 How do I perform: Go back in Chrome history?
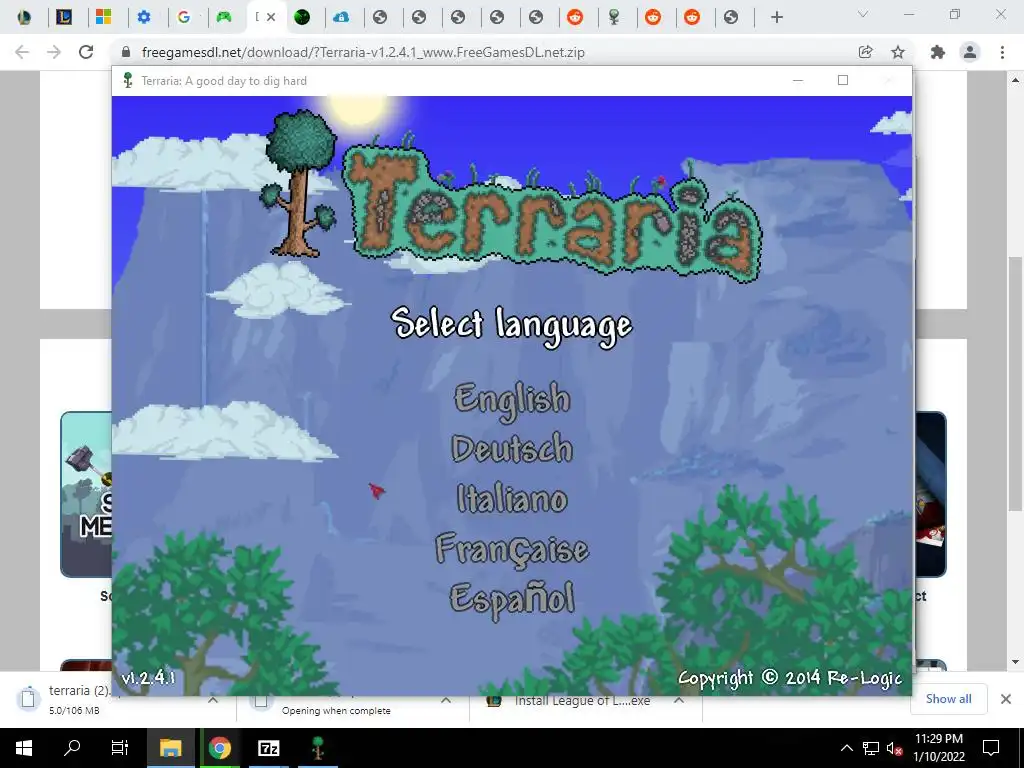tap(22, 52)
